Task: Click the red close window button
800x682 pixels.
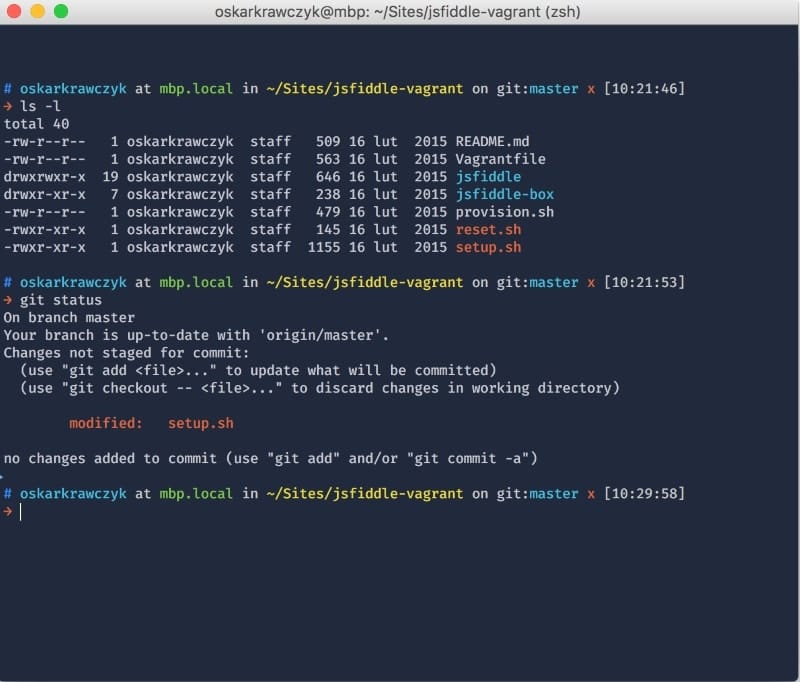Action: pyautogui.click(x=14, y=12)
